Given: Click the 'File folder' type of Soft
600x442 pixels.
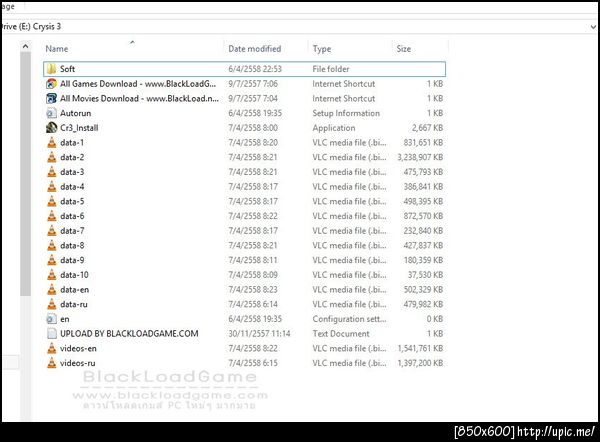Looking at the screenshot, I should 331,69.
